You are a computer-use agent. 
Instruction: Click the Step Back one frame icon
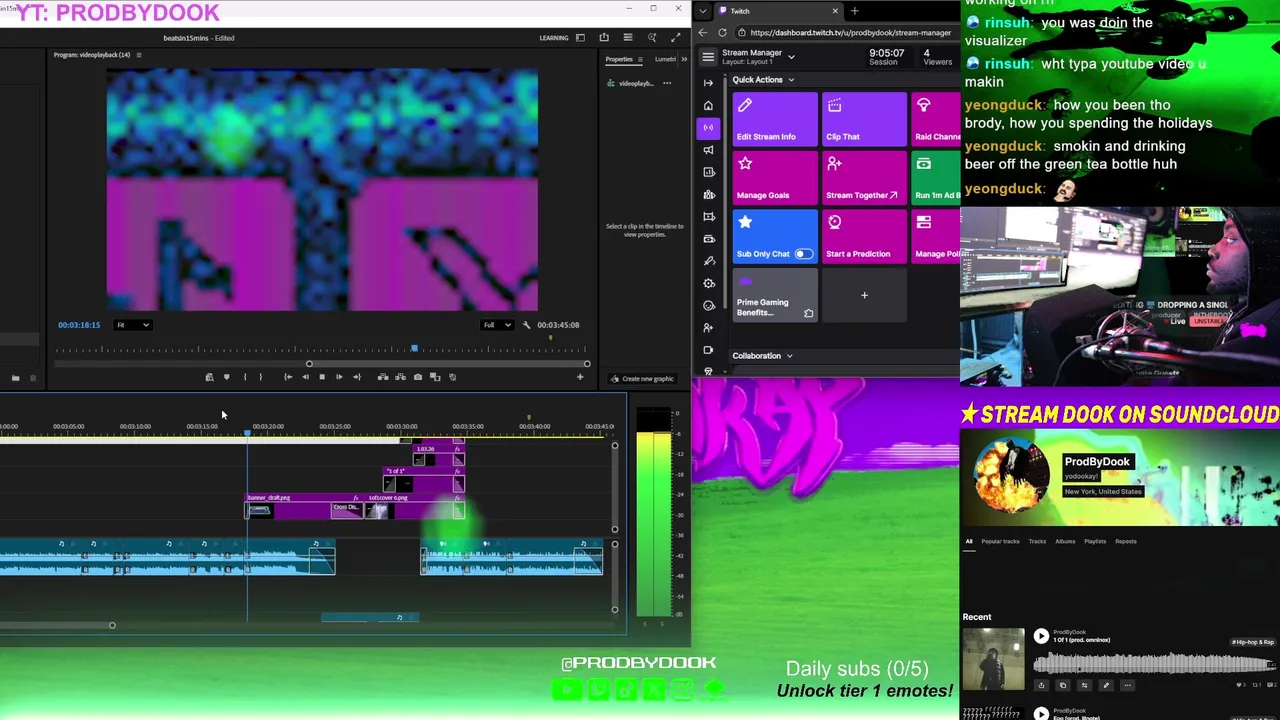tap(305, 377)
